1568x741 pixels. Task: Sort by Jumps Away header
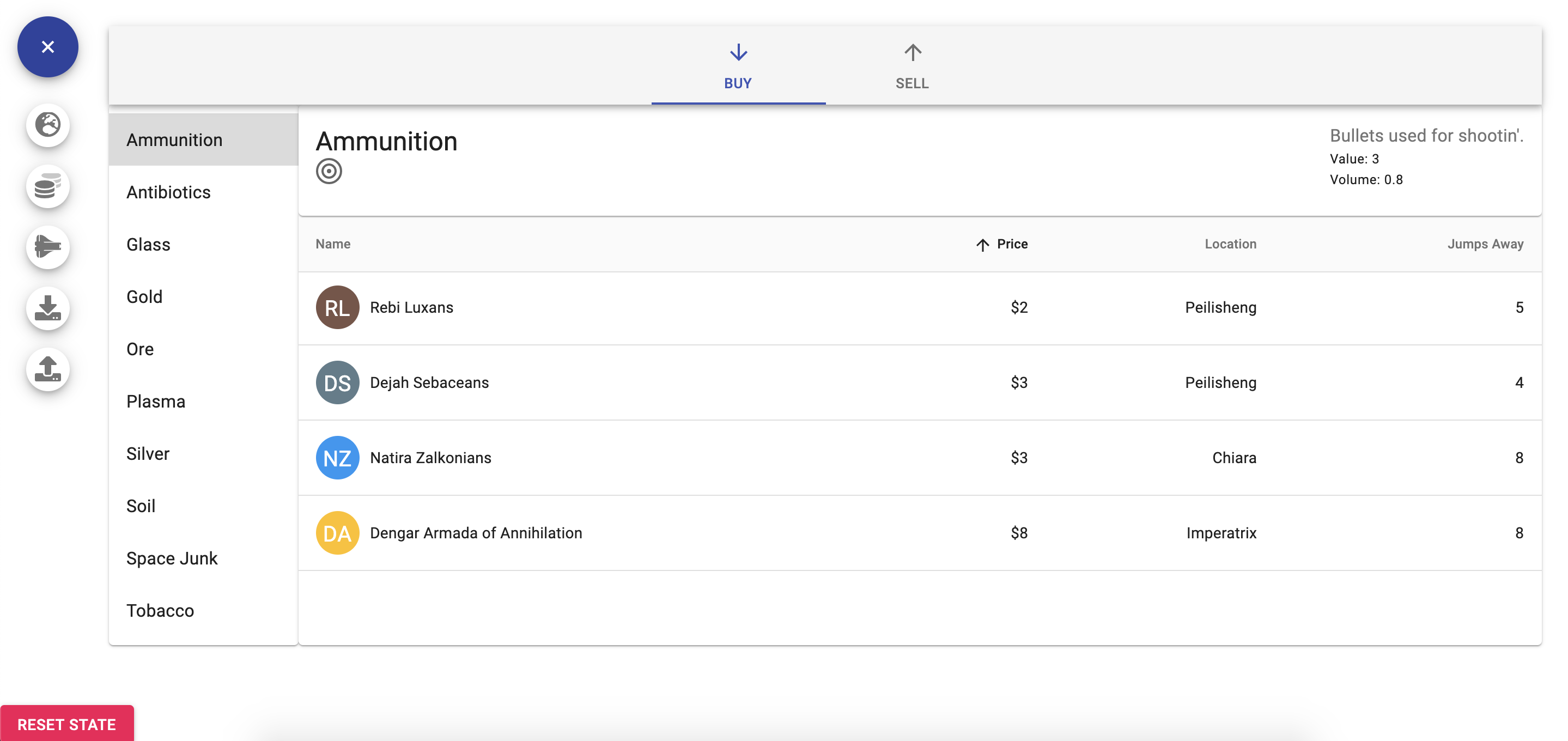click(x=1484, y=244)
